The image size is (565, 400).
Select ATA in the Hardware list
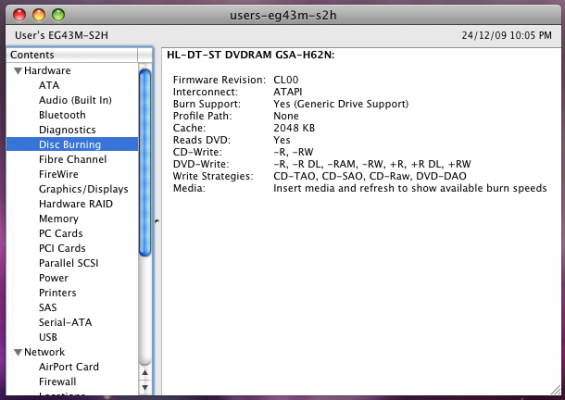click(x=49, y=85)
